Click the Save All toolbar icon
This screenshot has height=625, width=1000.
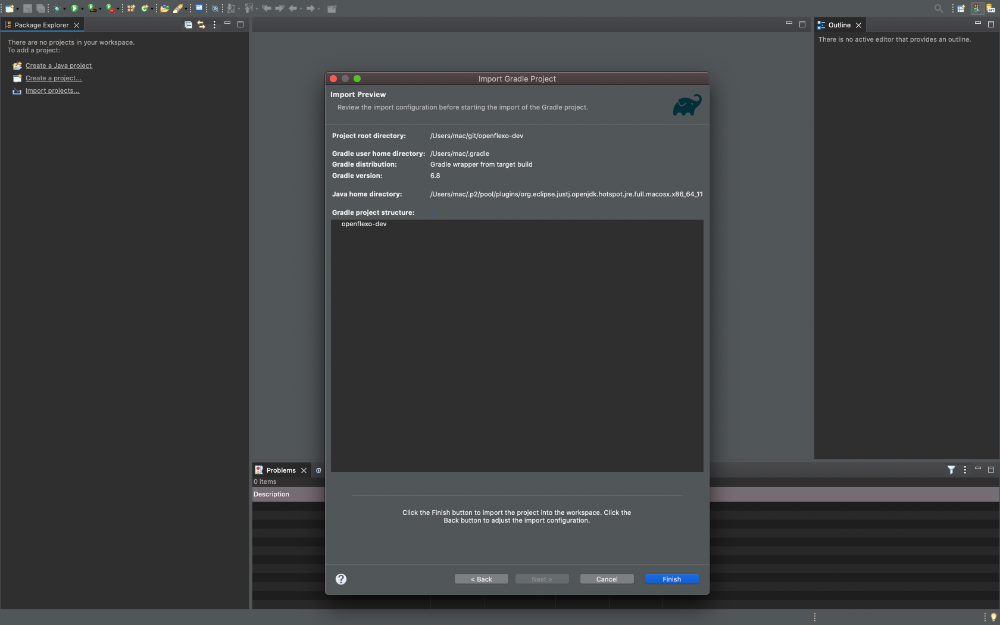click(40, 8)
